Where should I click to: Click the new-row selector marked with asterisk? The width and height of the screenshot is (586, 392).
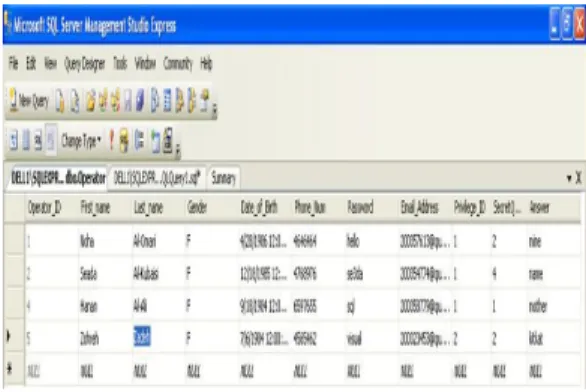pos(14,369)
